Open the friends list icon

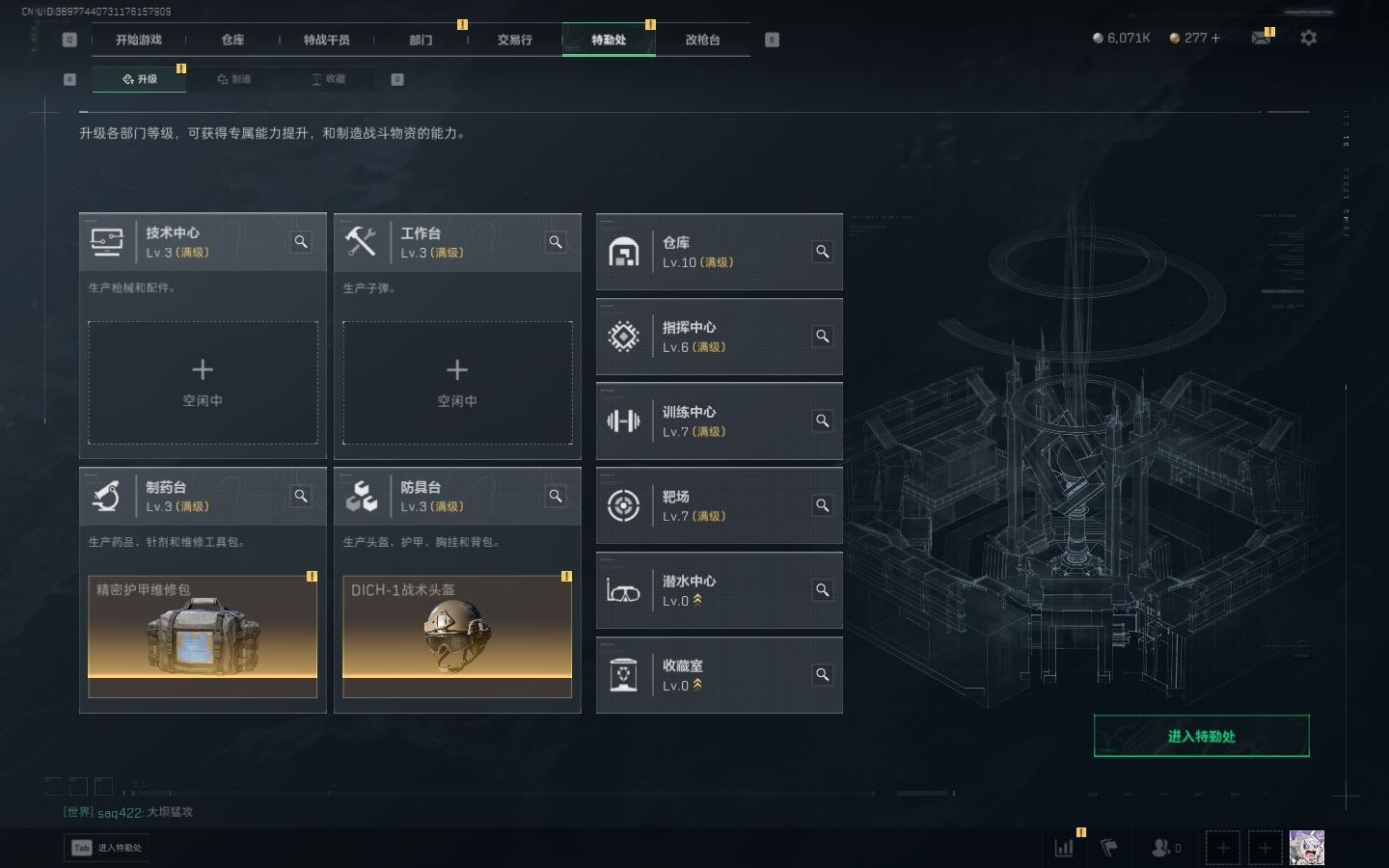[x=1165, y=848]
